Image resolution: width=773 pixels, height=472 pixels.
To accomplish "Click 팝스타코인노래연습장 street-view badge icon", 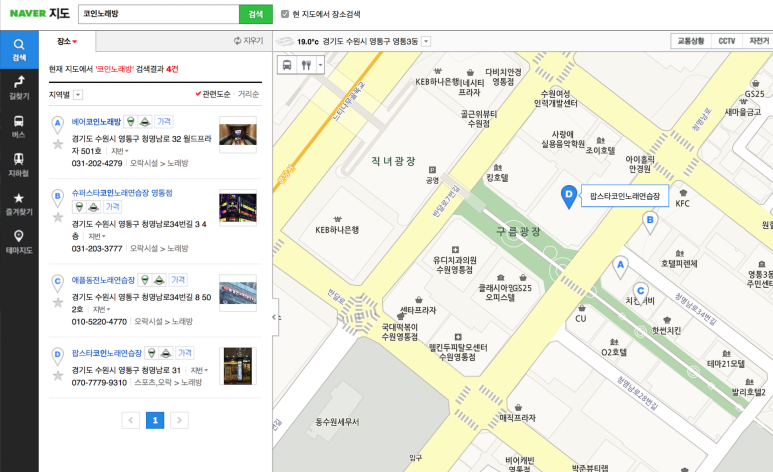I will [166, 353].
